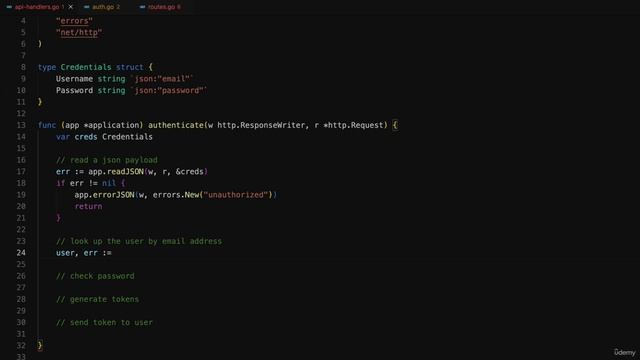This screenshot has height=360, width=640.
Task: Click the json:"email" struct tag
Action: tap(162, 79)
